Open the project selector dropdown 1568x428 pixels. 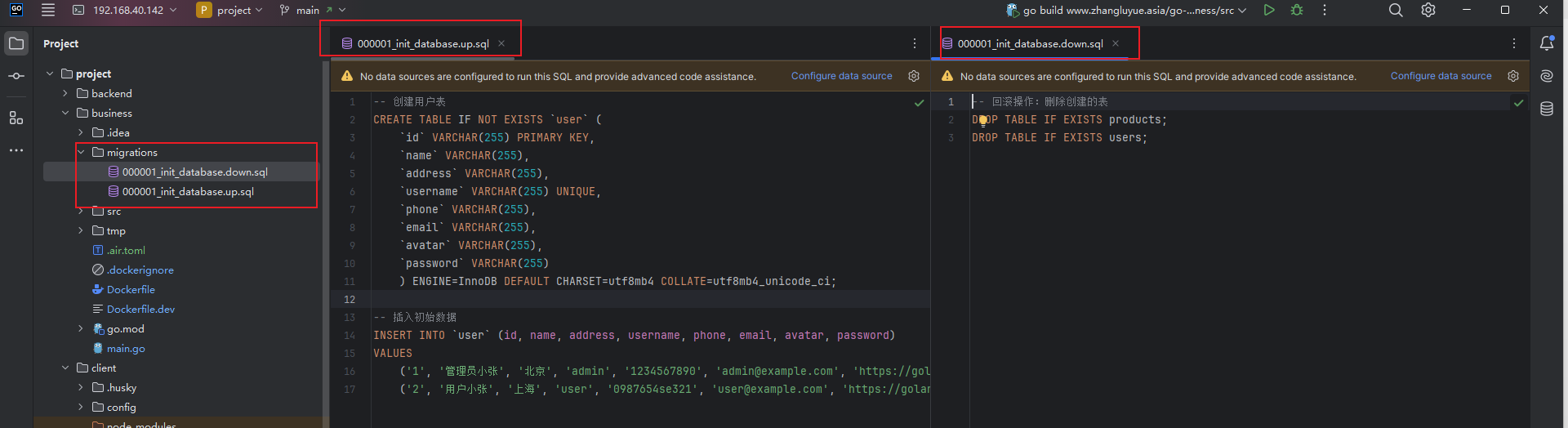click(230, 10)
